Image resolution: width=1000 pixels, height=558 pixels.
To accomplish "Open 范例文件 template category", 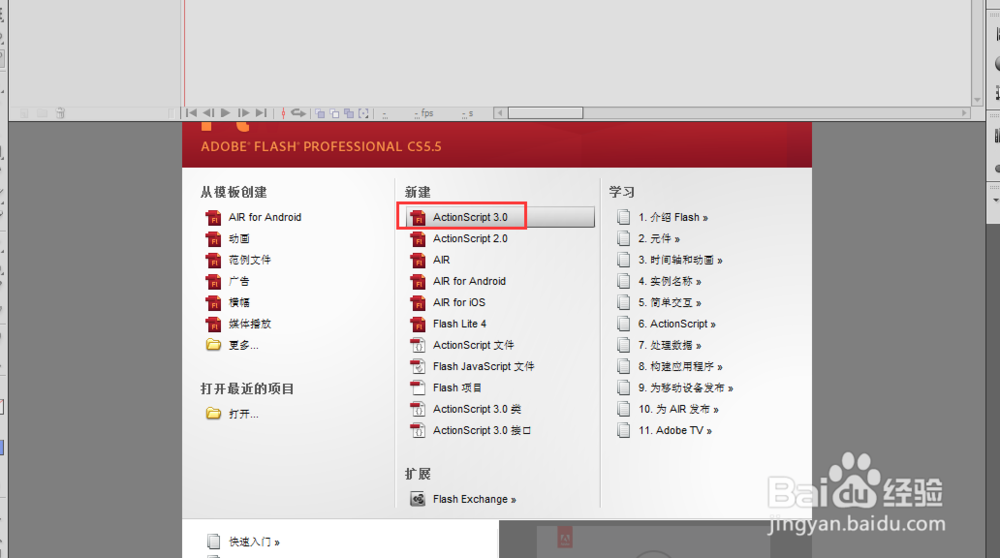I will pos(250,260).
